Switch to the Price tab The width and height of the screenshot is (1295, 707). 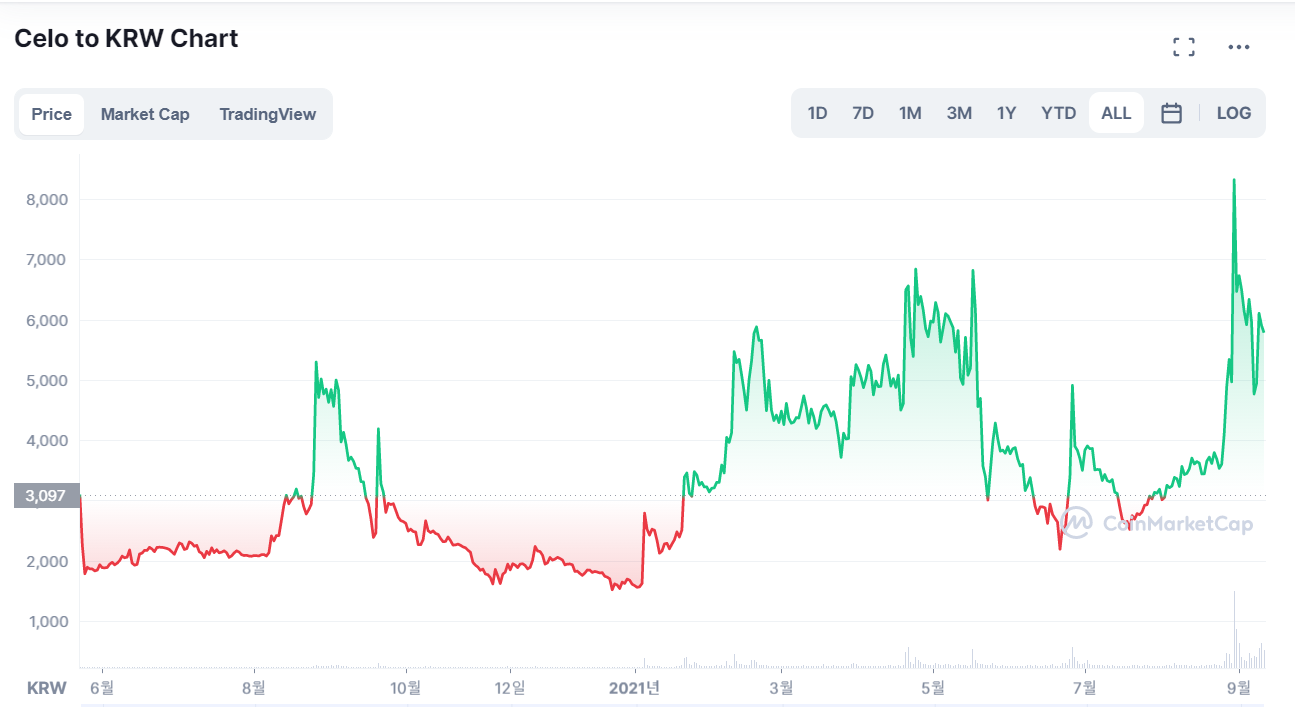51,114
